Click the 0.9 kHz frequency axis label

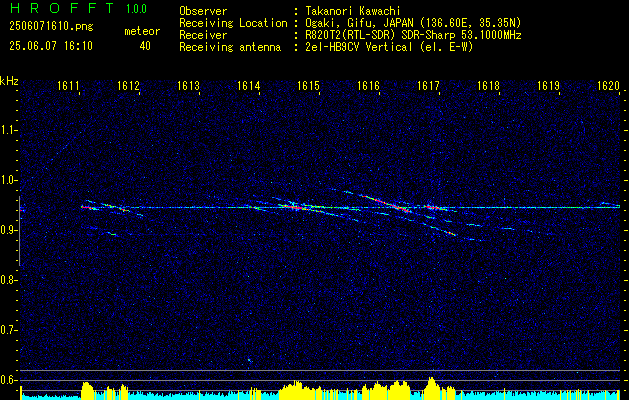click(8, 230)
